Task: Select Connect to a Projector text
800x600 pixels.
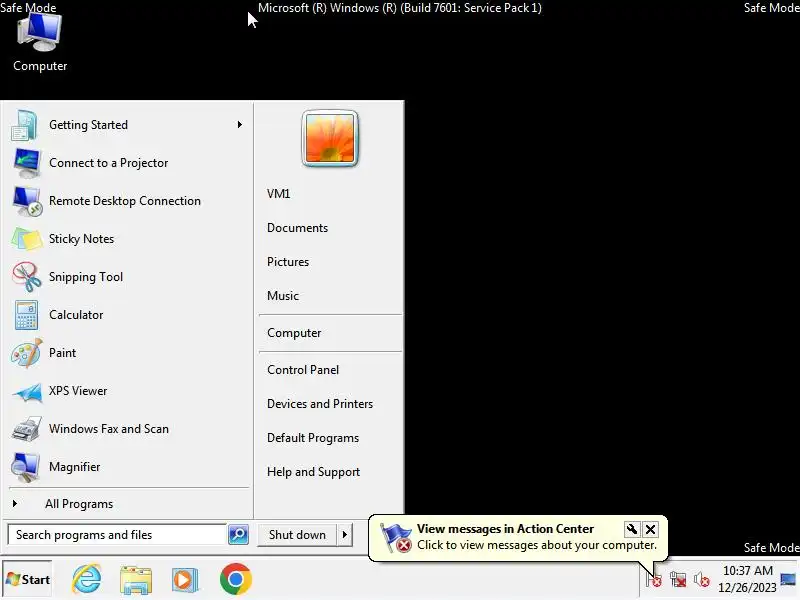Action: click(x=109, y=163)
